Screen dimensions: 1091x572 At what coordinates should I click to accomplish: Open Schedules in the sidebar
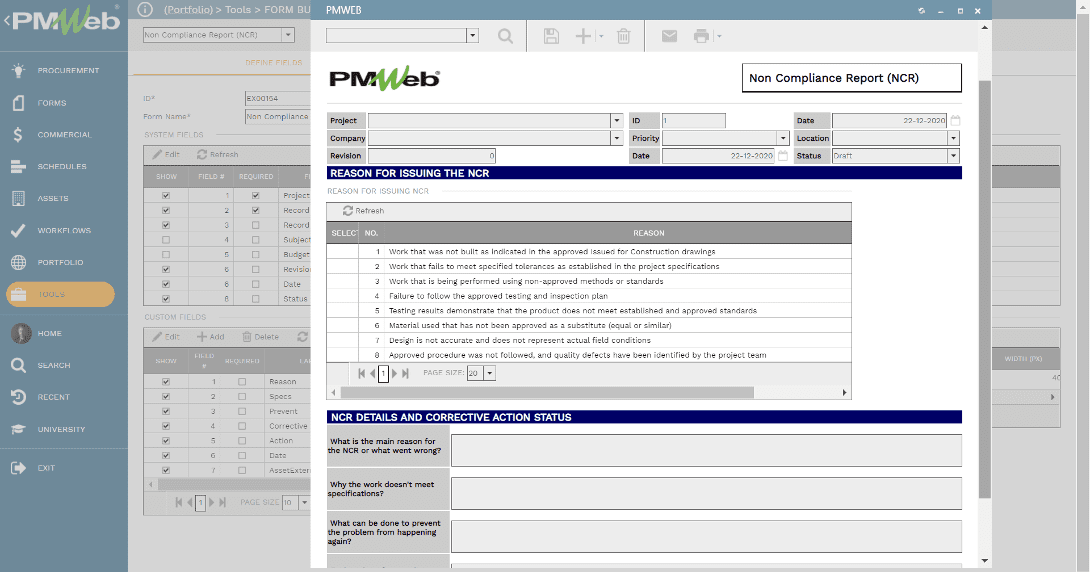(64, 167)
